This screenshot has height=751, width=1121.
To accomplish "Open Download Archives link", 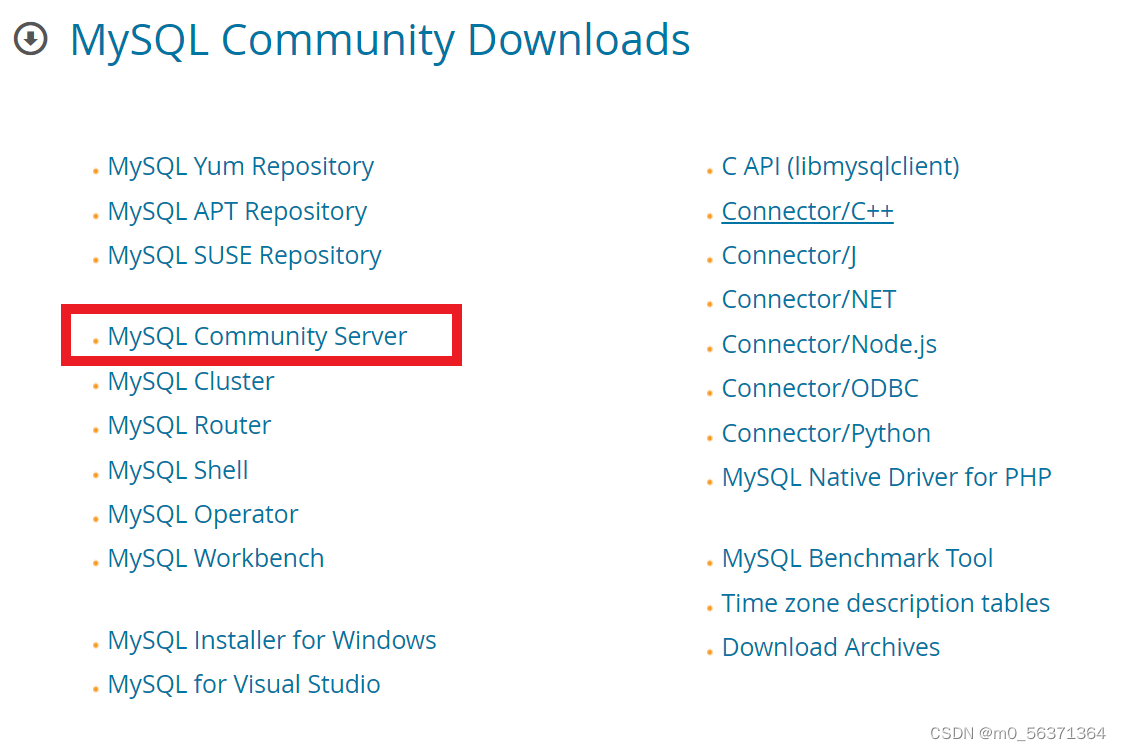I will coord(830,647).
